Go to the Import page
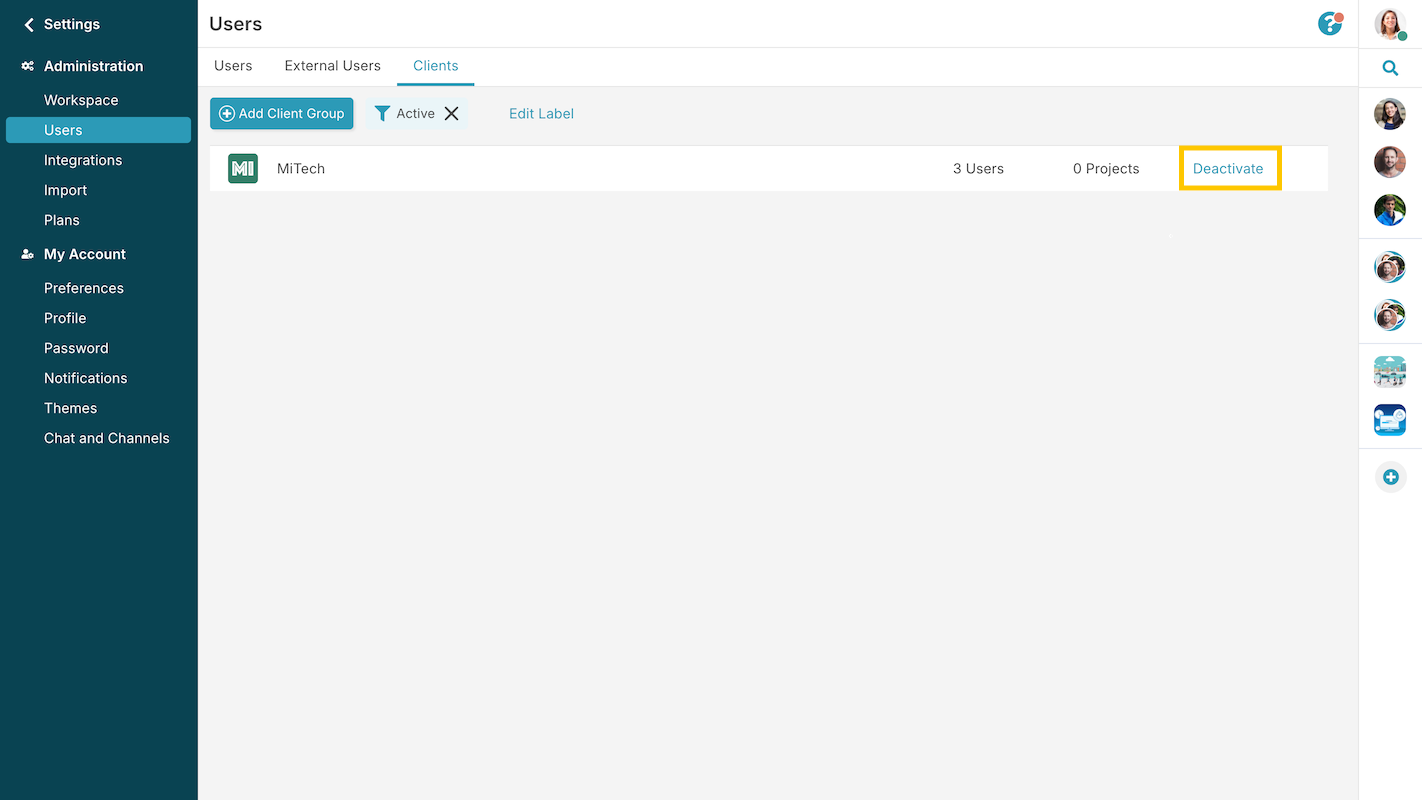Image resolution: width=1422 pixels, height=800 pixels. pyautogui.click(x=65, y=190)
